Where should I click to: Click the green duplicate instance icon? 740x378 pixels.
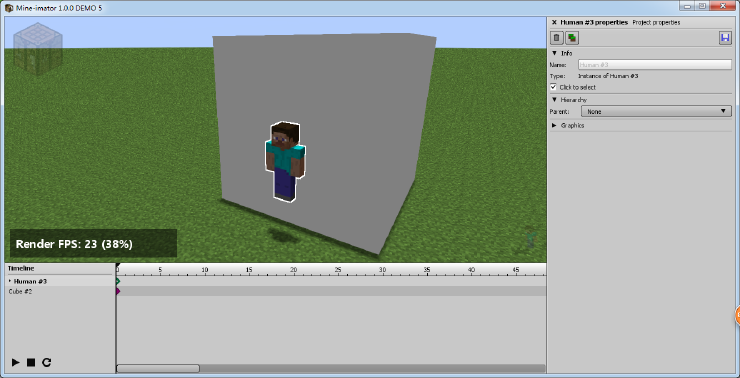[572, 38]
